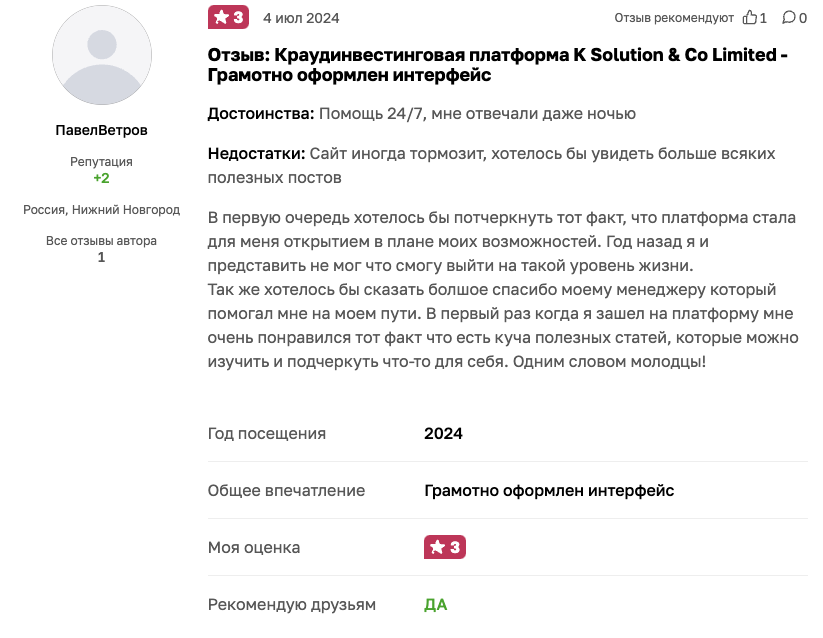Click the Отзыв рекомендуют label
The image size is (823, 638).
click(674, 18)
